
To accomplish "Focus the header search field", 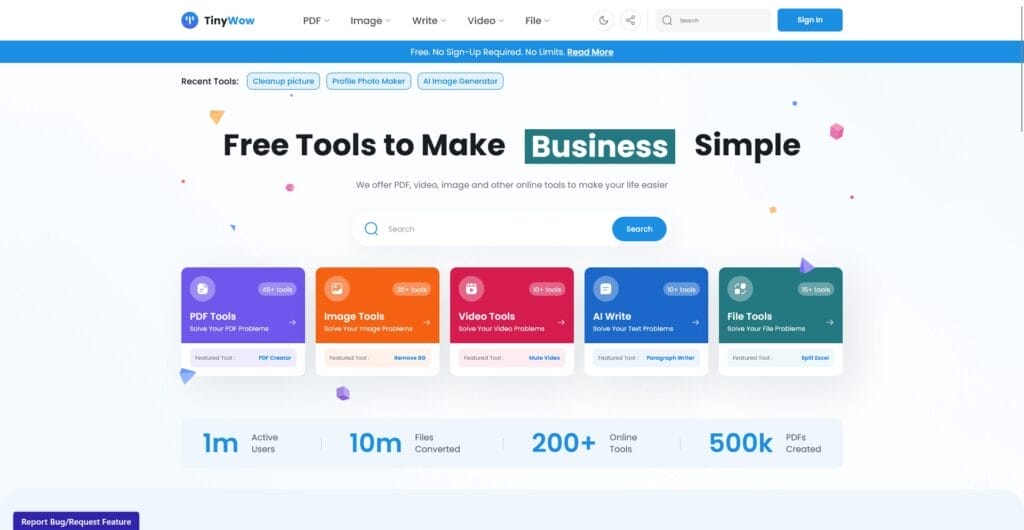I will point(713,20).
